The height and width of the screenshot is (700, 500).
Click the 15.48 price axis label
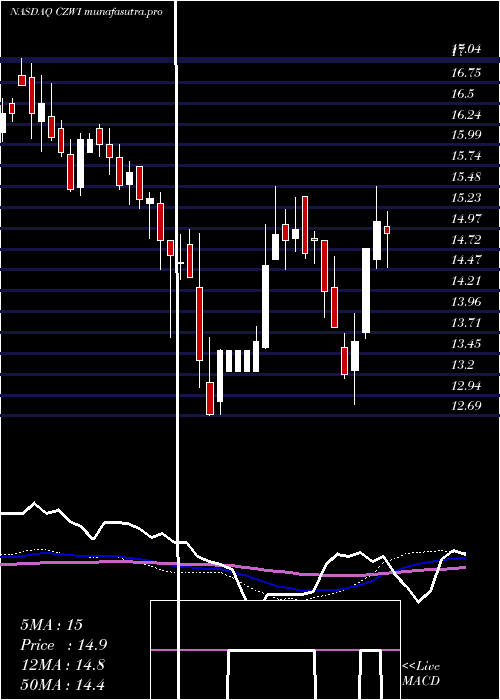tap(466, 177)
